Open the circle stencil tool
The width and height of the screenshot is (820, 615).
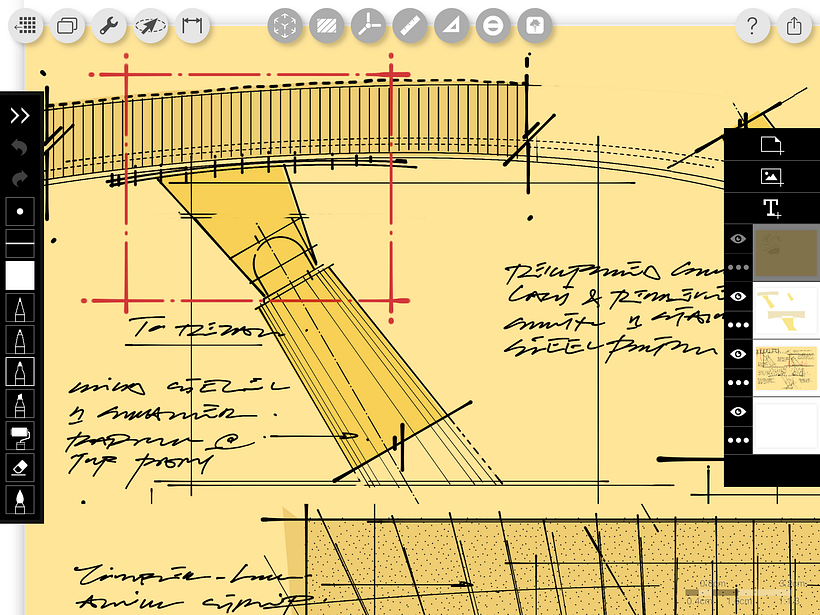point(493,25)
